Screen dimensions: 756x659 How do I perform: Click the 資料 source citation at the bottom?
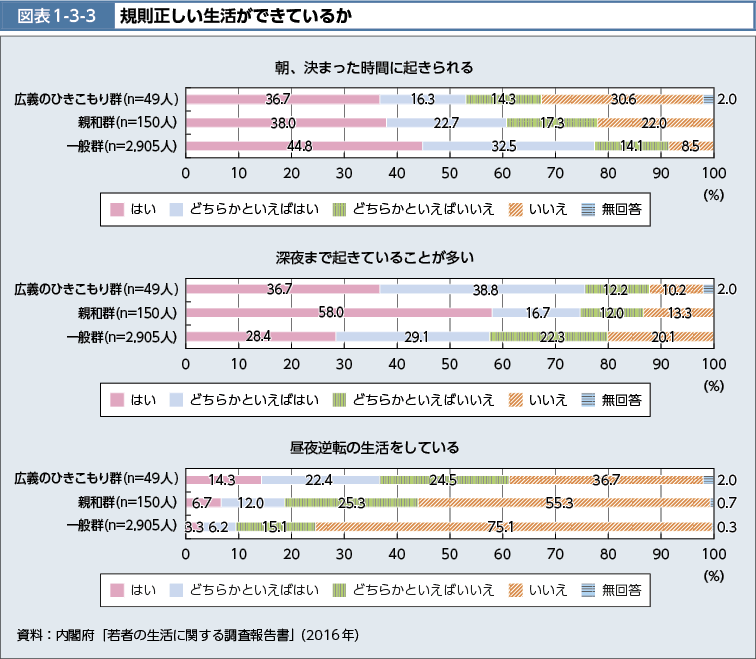click(187, 635)
